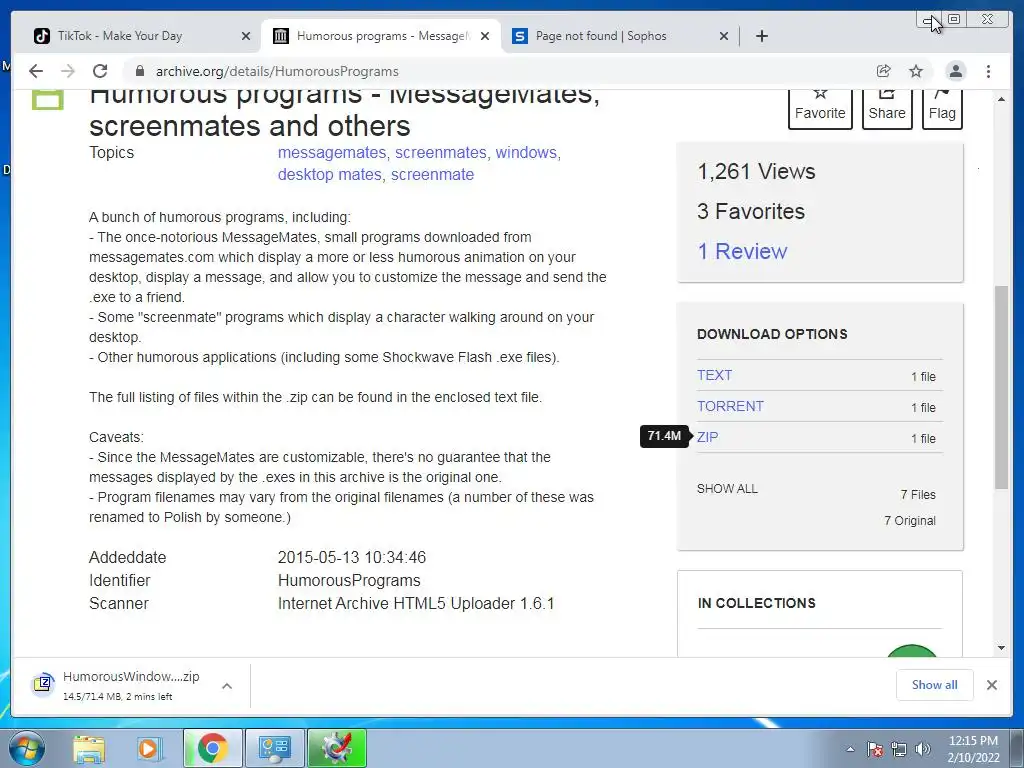This screenshot has width=1024, height=768.
Task: Click the Share button on the page
Action: click(887, 108)
